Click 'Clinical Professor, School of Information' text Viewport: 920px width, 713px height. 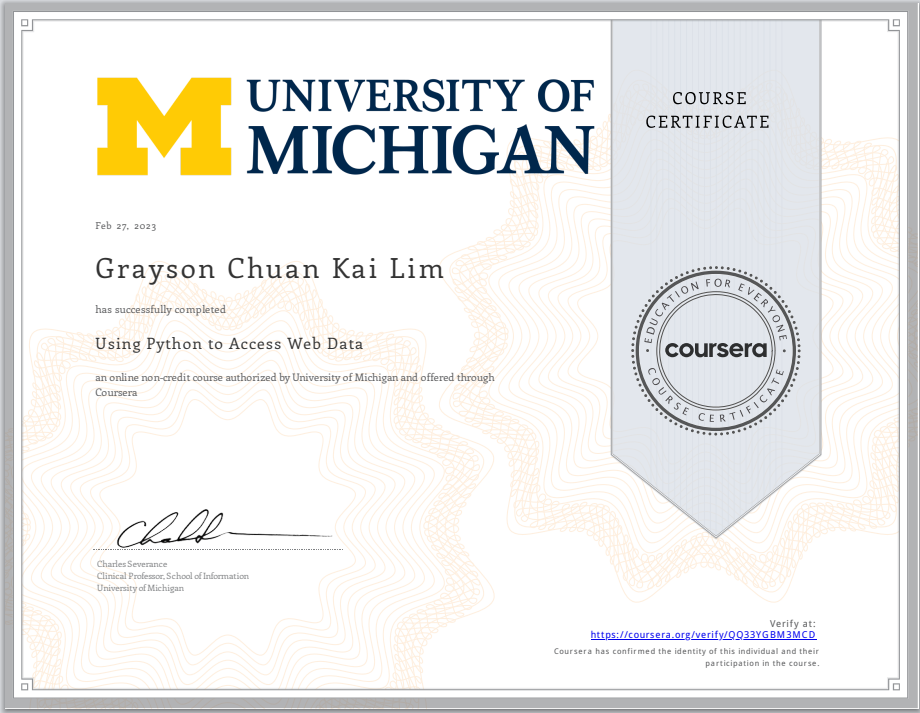172,576
